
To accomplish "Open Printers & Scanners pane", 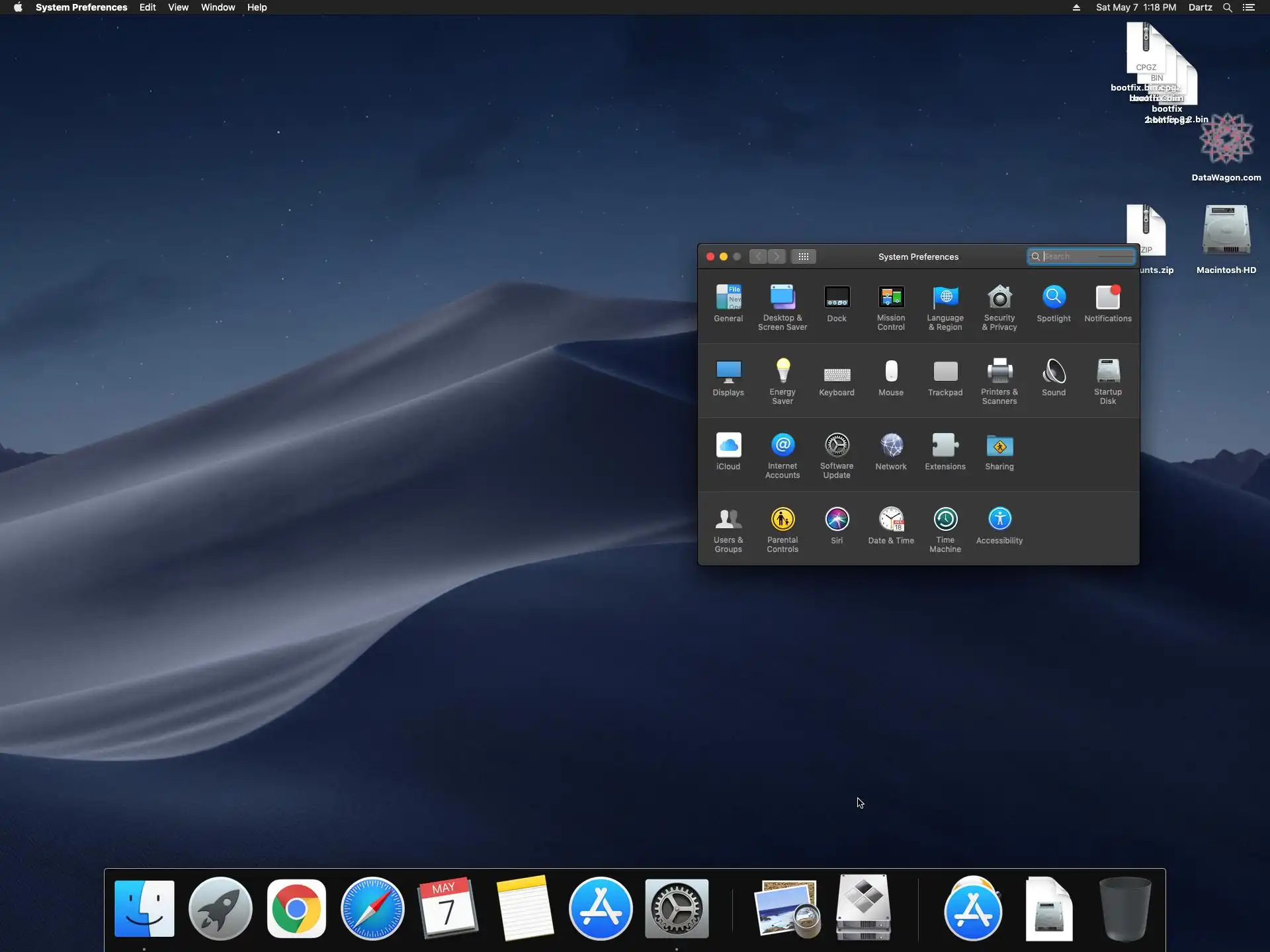I will (x=999, y=372).
